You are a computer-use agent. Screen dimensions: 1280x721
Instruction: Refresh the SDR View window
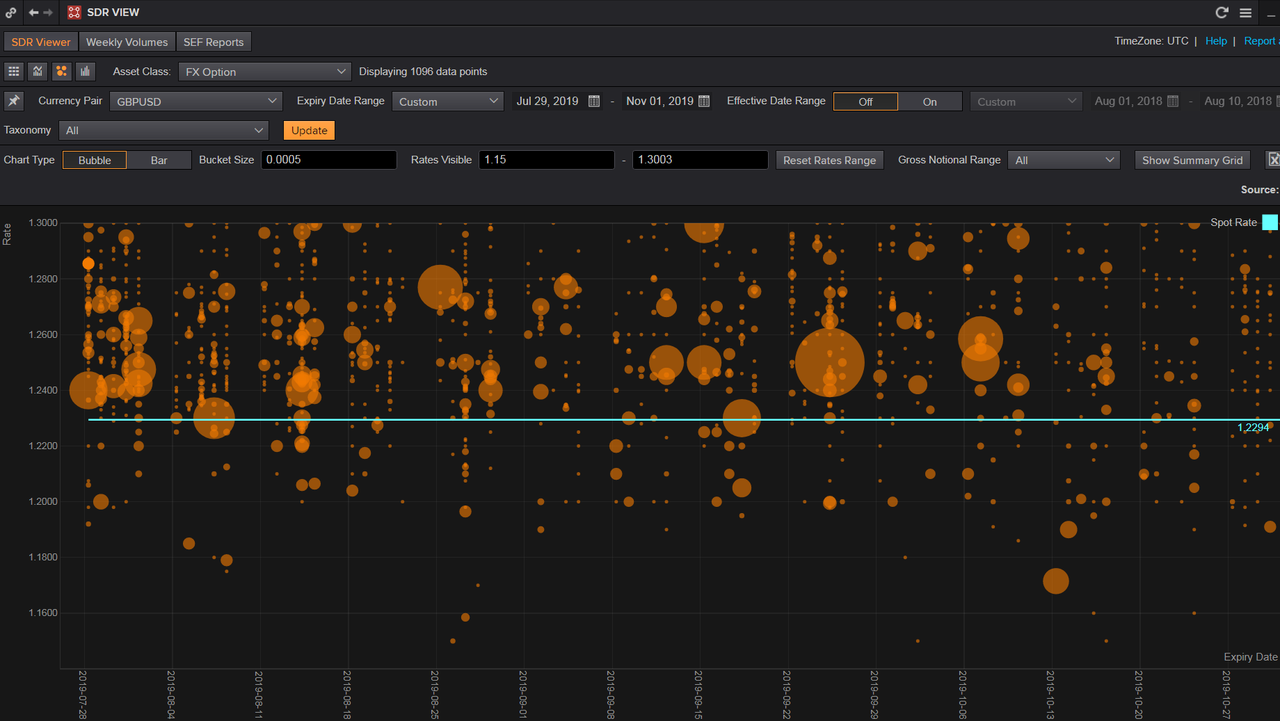coord(1221,12)
